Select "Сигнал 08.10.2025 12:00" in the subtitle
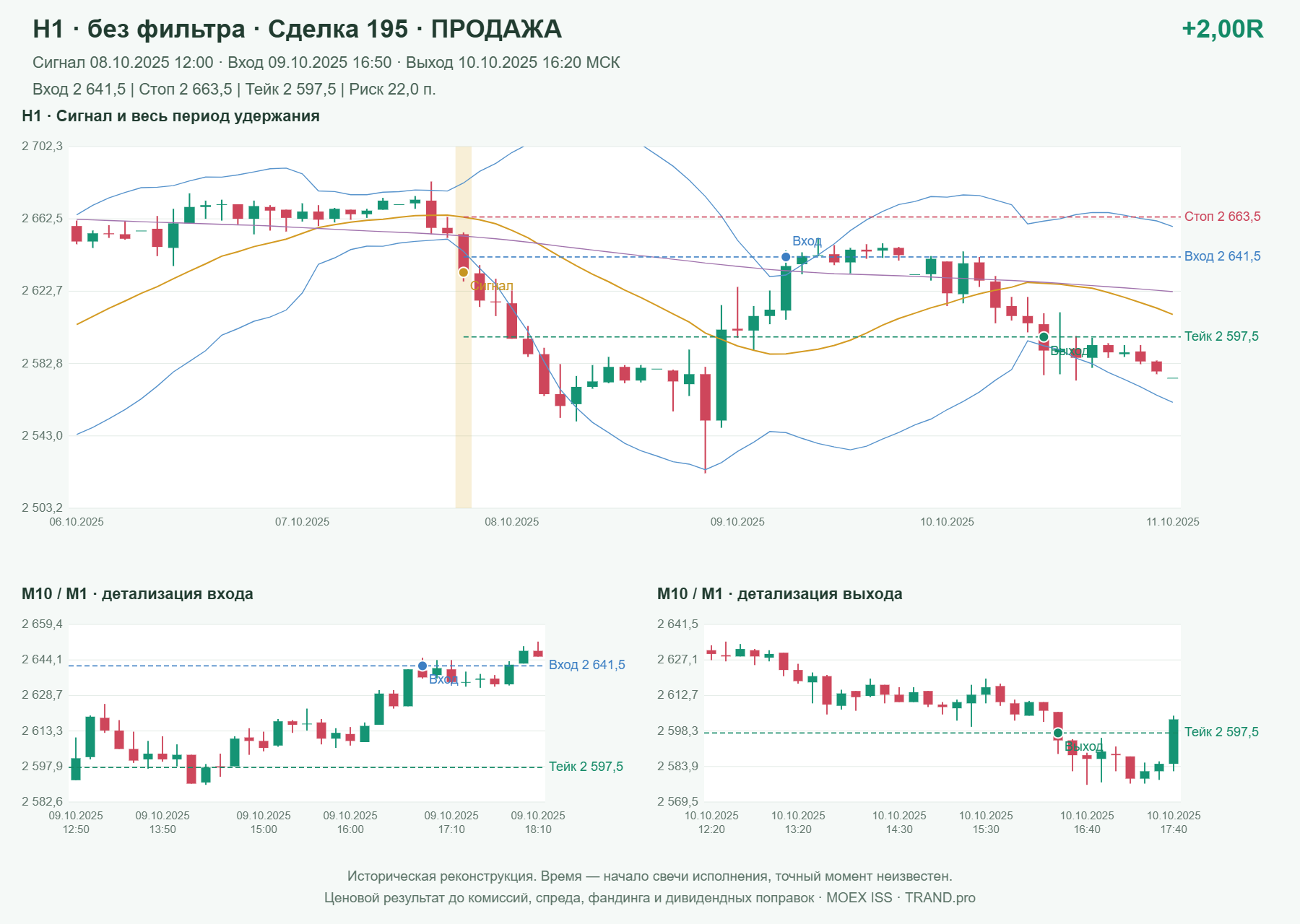The width and height of the screenshot is (1300, 924). click(x=123, y=63)
